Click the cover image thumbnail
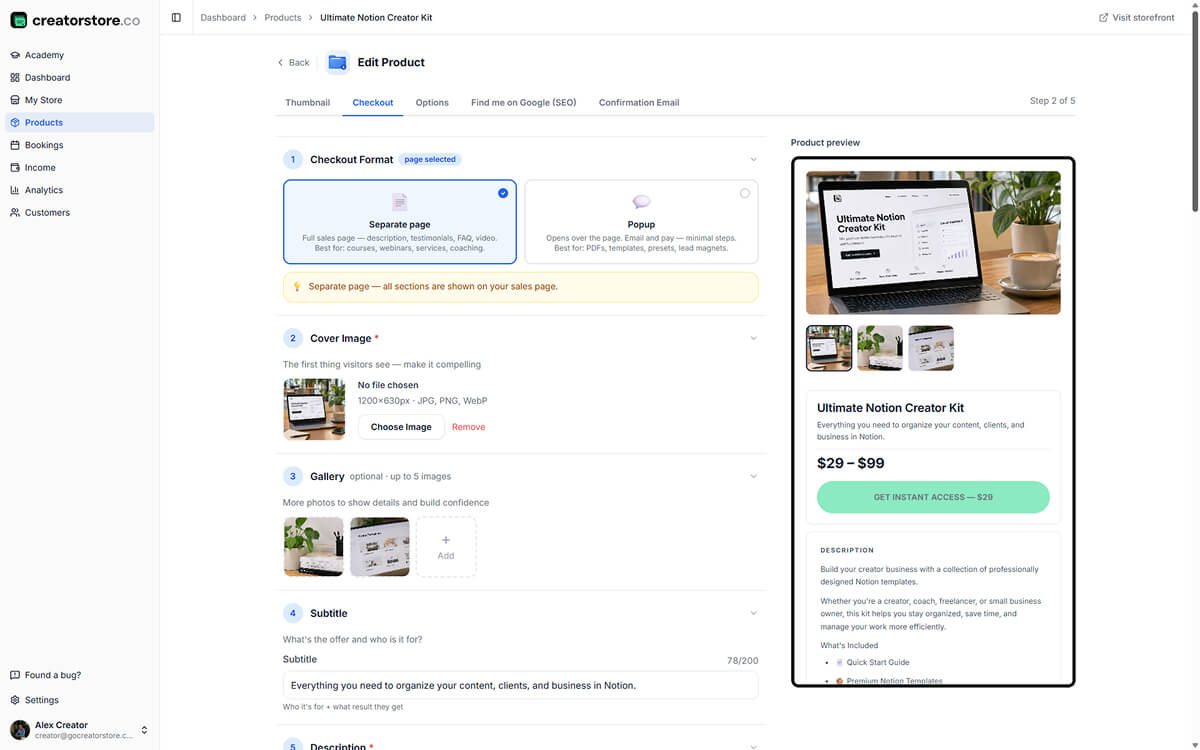The height and width of the screenshot is (750, 1200). 314,409
